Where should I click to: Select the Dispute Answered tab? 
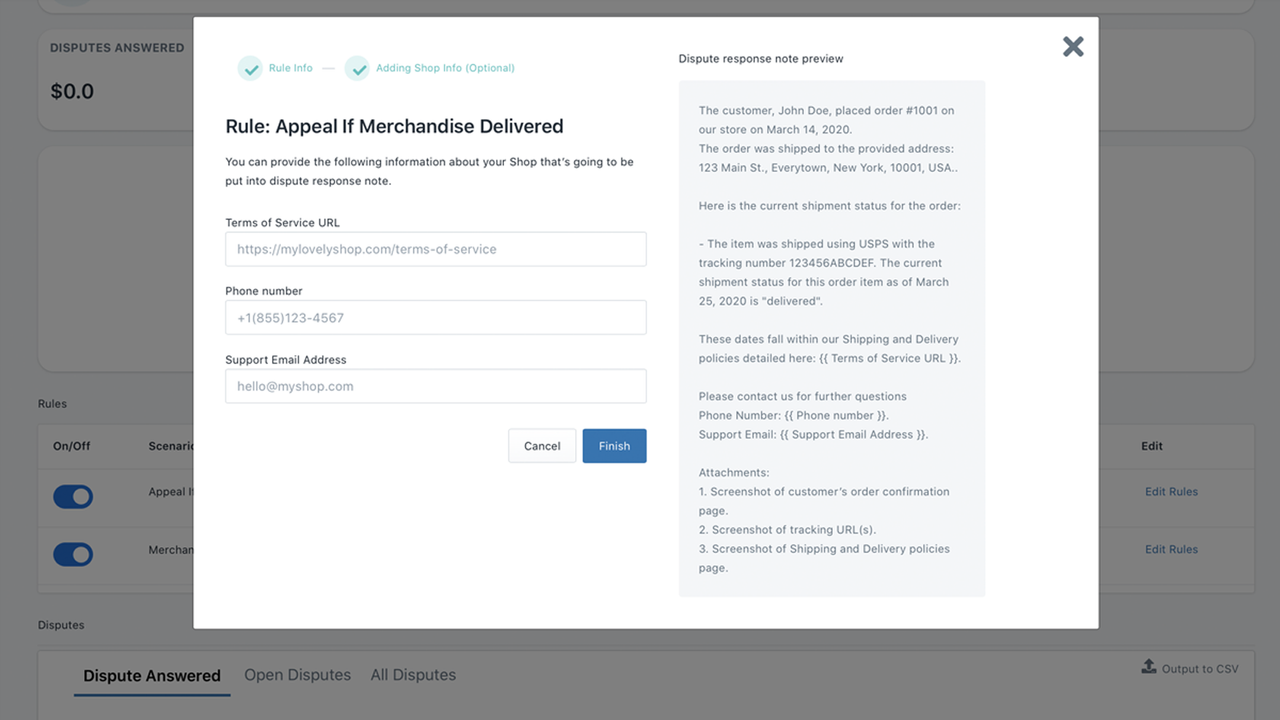point(151,675)
